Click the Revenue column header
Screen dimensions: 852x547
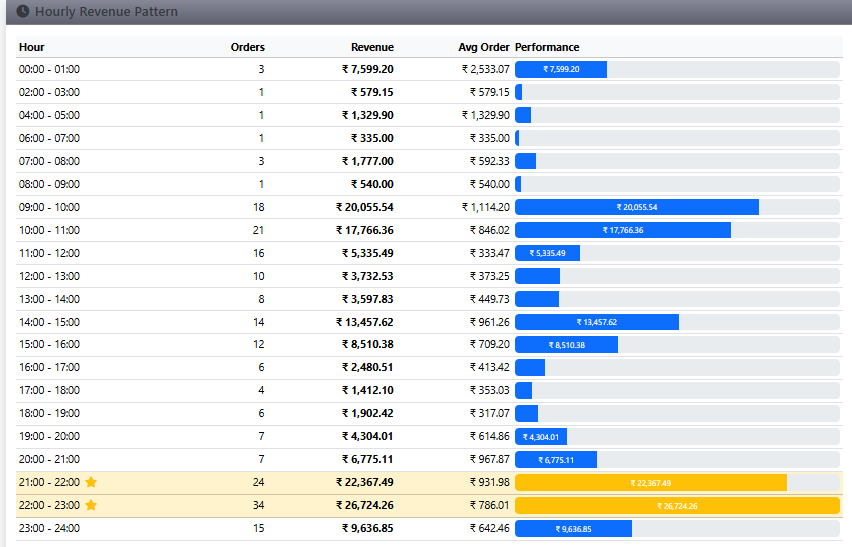point(372,47)
